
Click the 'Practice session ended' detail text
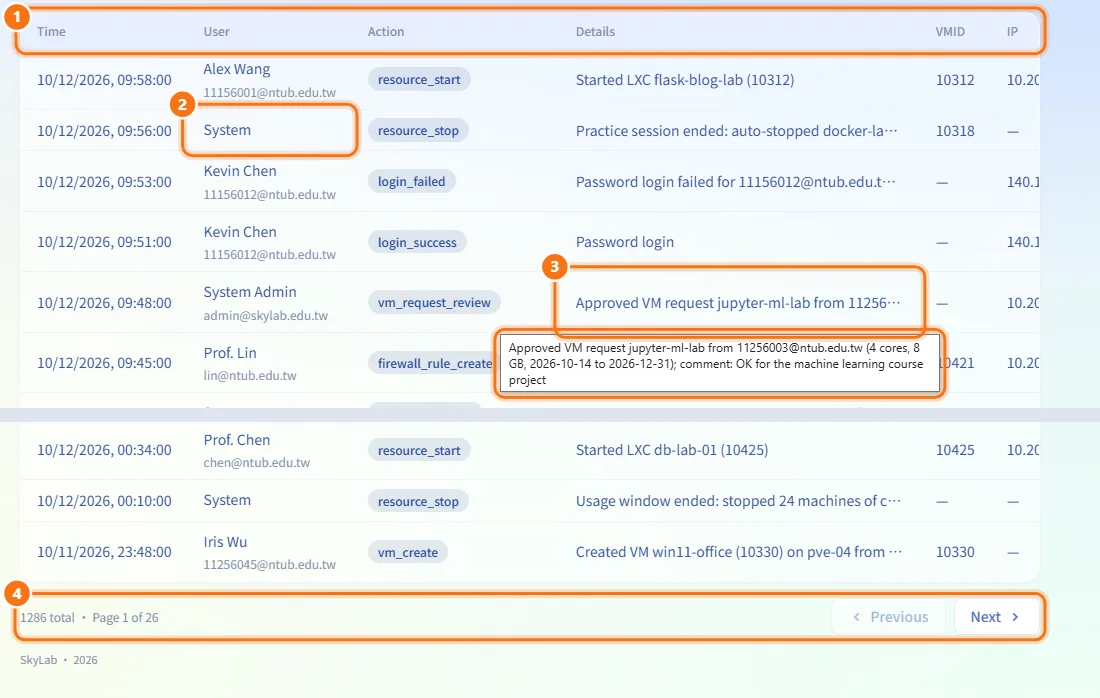tap(737, 131)
